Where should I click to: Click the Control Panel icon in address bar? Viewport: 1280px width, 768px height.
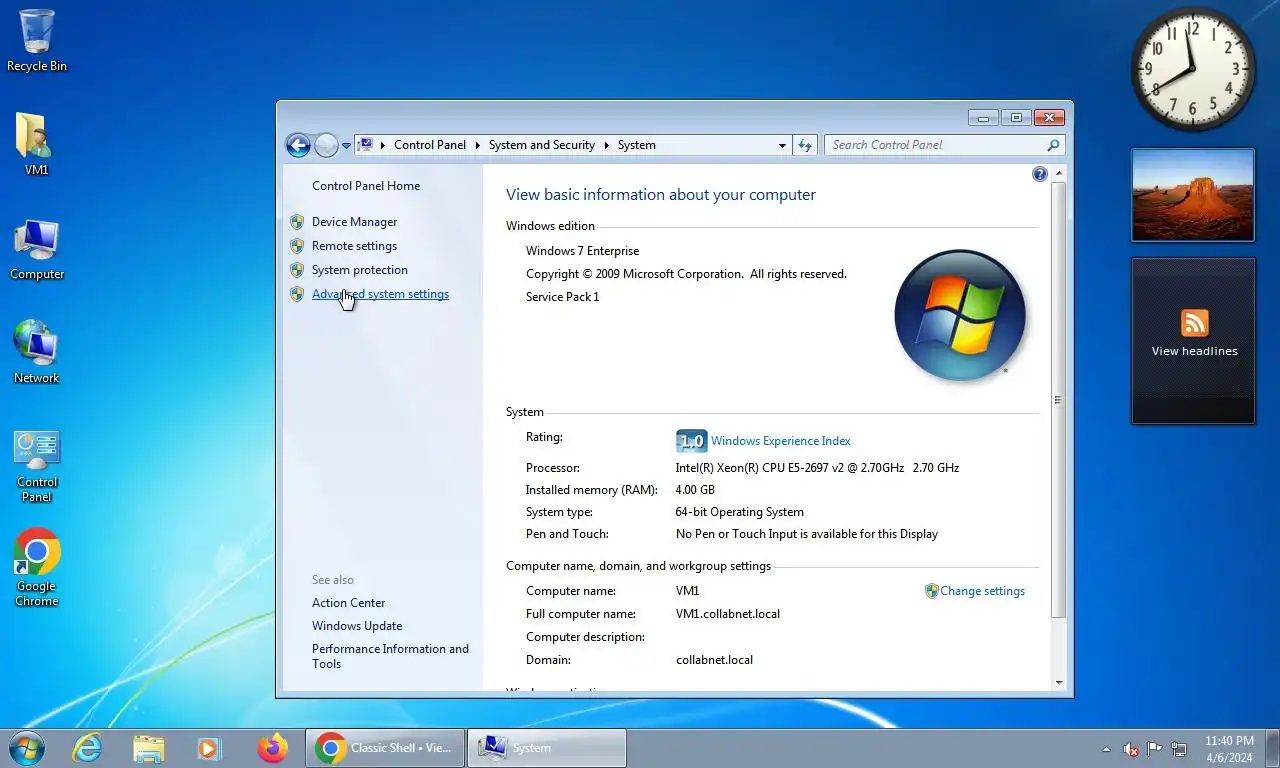(x=365, y=145)
